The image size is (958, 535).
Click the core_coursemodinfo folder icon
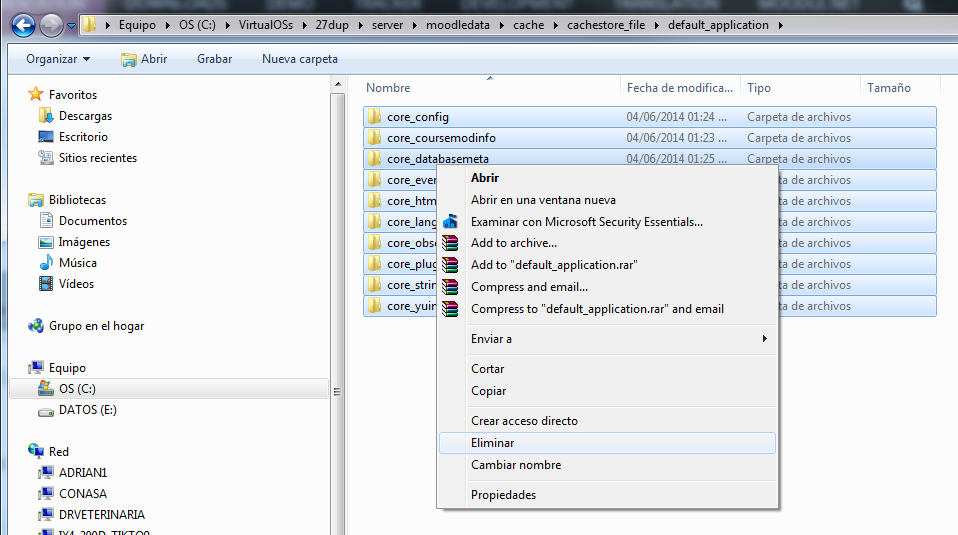pyautogui.click(x=375, y=137)
